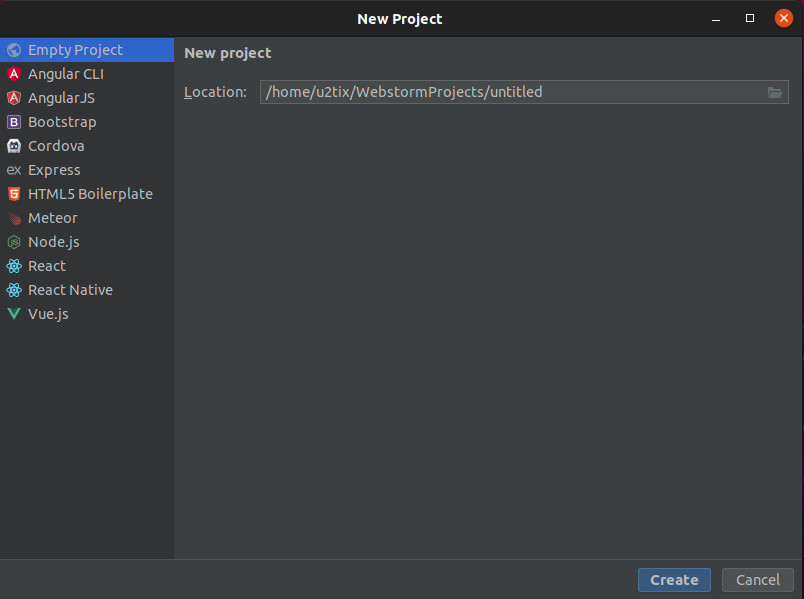This screenshot has height=599, width=804.
Task: Click the Cancel button
Action: click(x=757, y=580)
